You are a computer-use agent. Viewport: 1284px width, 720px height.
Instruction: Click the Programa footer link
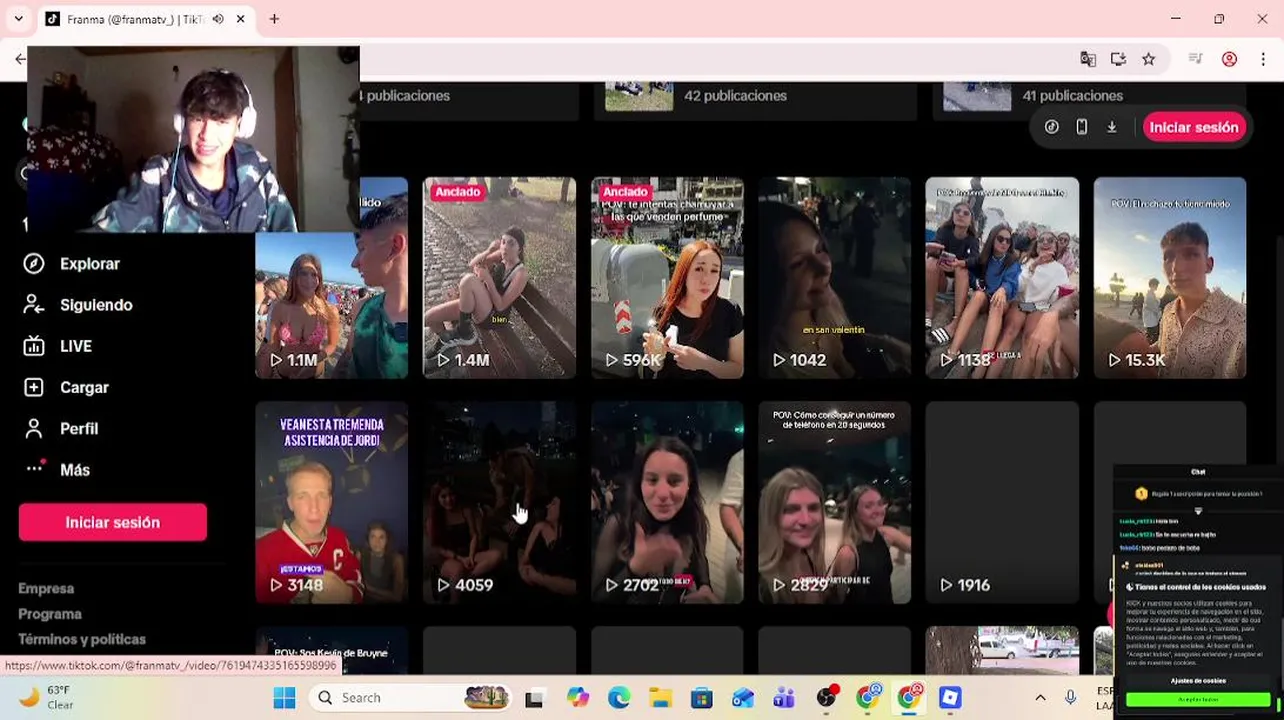[50, 614]
